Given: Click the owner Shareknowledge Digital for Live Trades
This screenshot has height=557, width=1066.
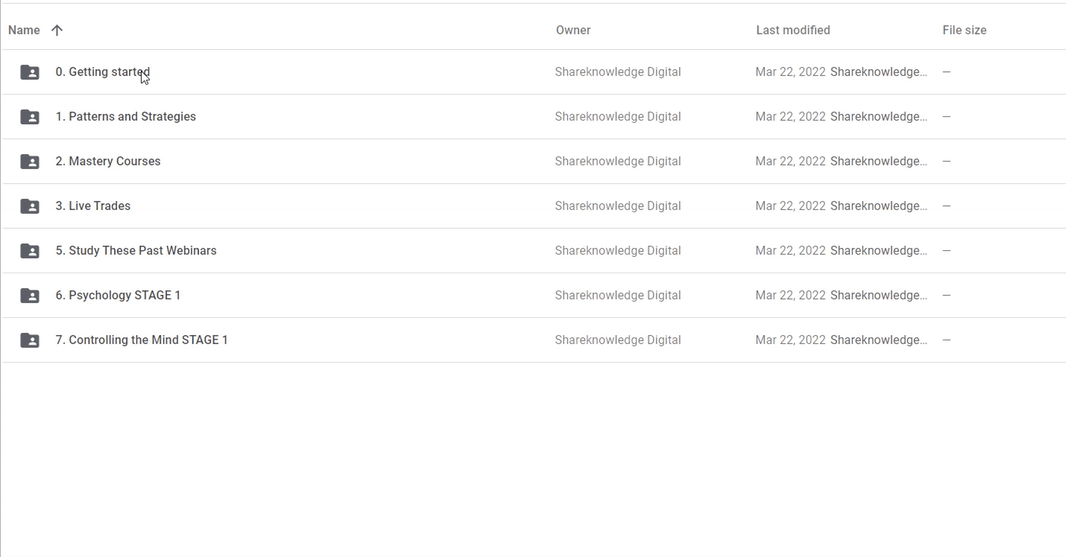Looking at the screenshot, I should pyautogui.click(x=617, y=206).
